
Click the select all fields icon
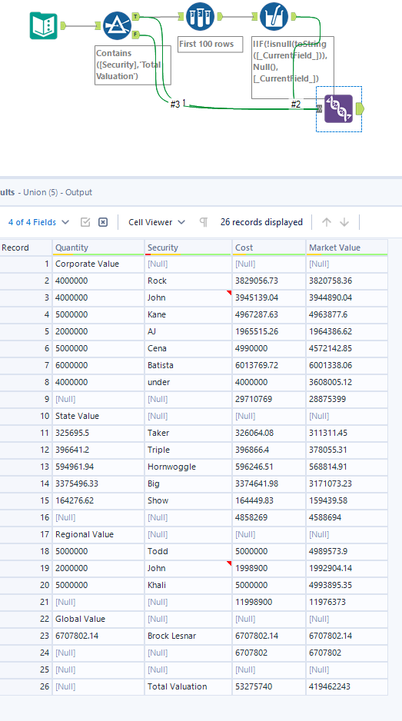[x=85, y=222]
